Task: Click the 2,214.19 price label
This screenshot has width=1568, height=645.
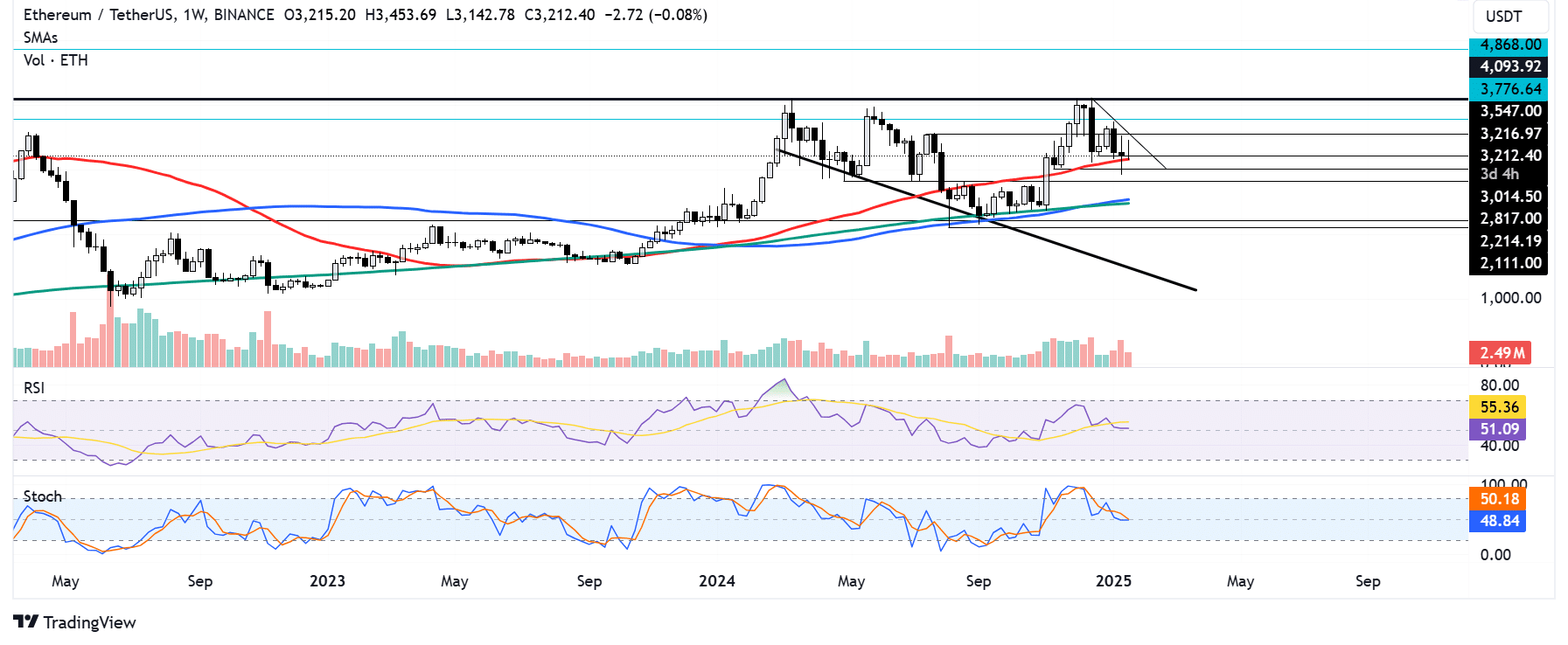Action: pos(1509,241)
